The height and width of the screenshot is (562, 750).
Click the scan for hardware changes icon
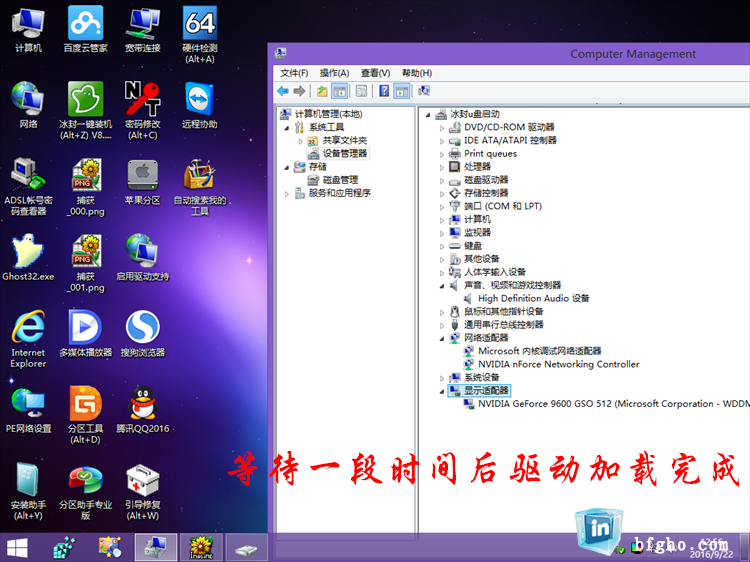coord(424,91)
